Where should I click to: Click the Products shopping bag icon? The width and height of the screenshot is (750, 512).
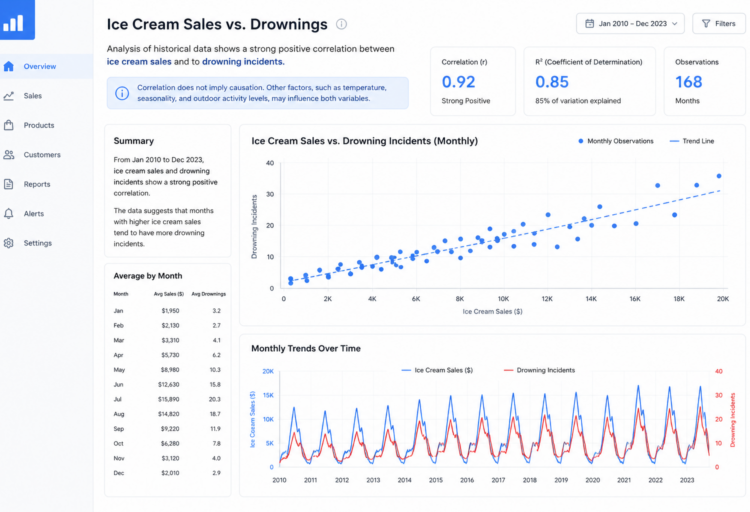pos(9,125)
